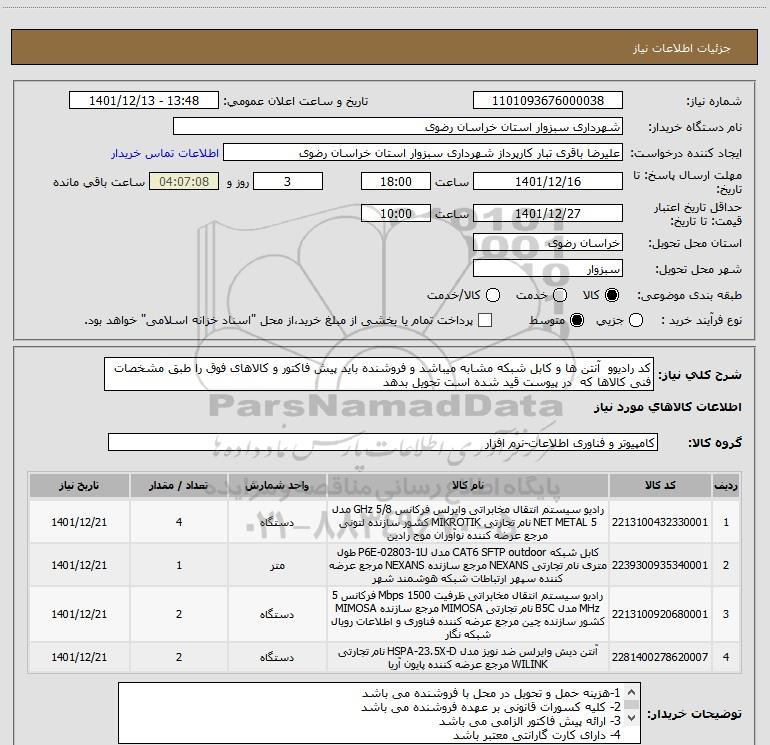Image resolution: width=770 pixels, height=745 pixels.
Task: Click the کد کالا column header
Action: coord(660,486)
